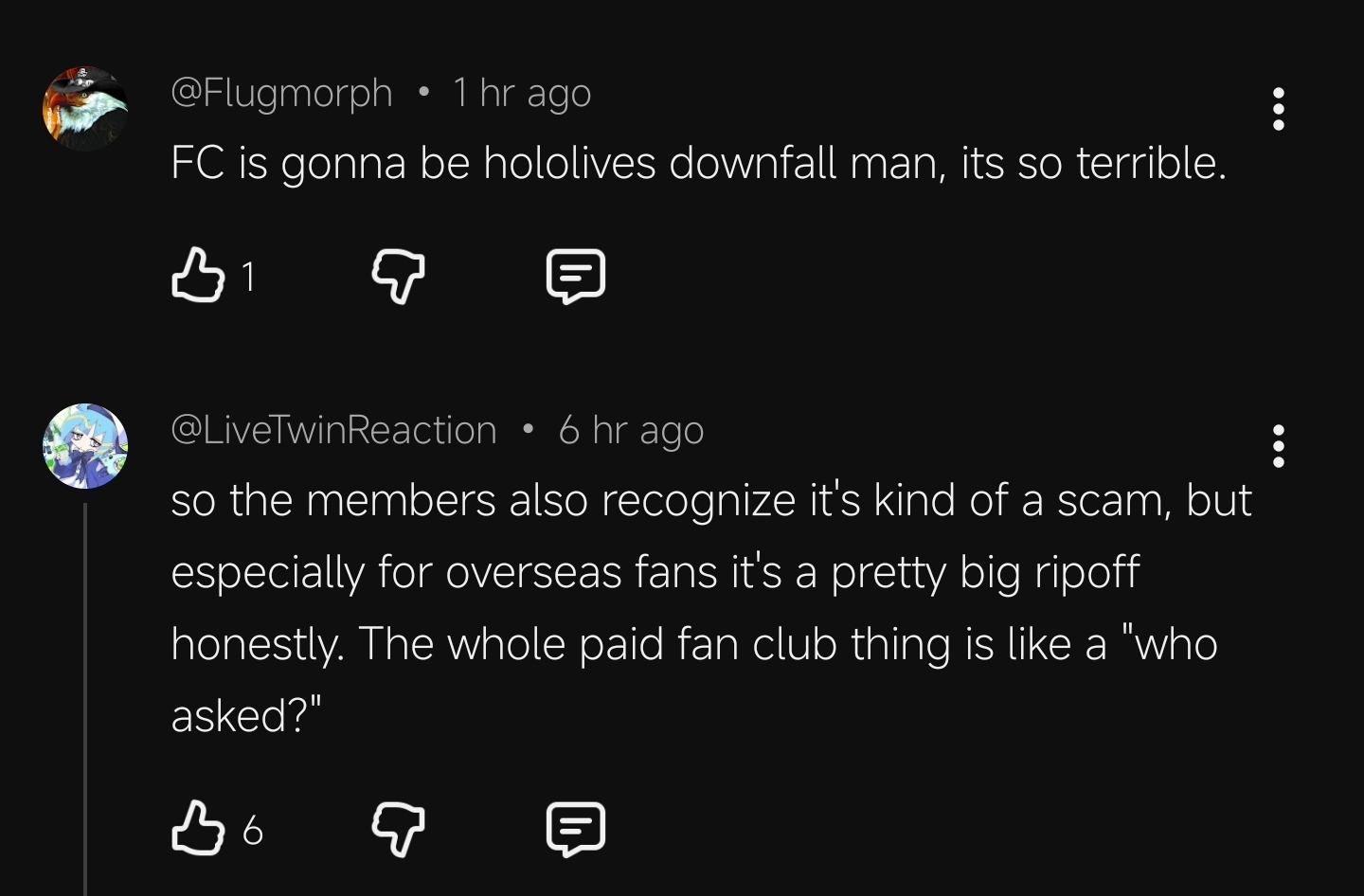Screen dimensions: 1364x896
Task: Open more options for @Flugmorph's comment
Action: (1278, 109)
